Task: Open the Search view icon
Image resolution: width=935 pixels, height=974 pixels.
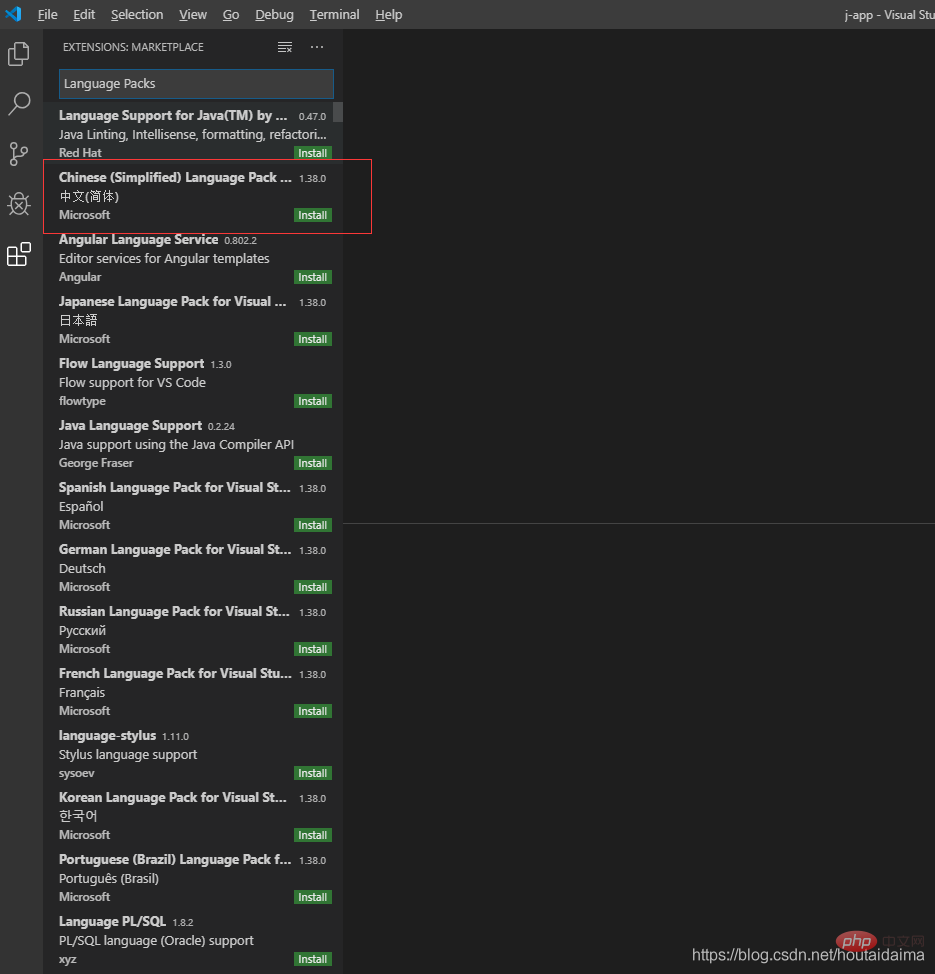Action: coord(19,104)
